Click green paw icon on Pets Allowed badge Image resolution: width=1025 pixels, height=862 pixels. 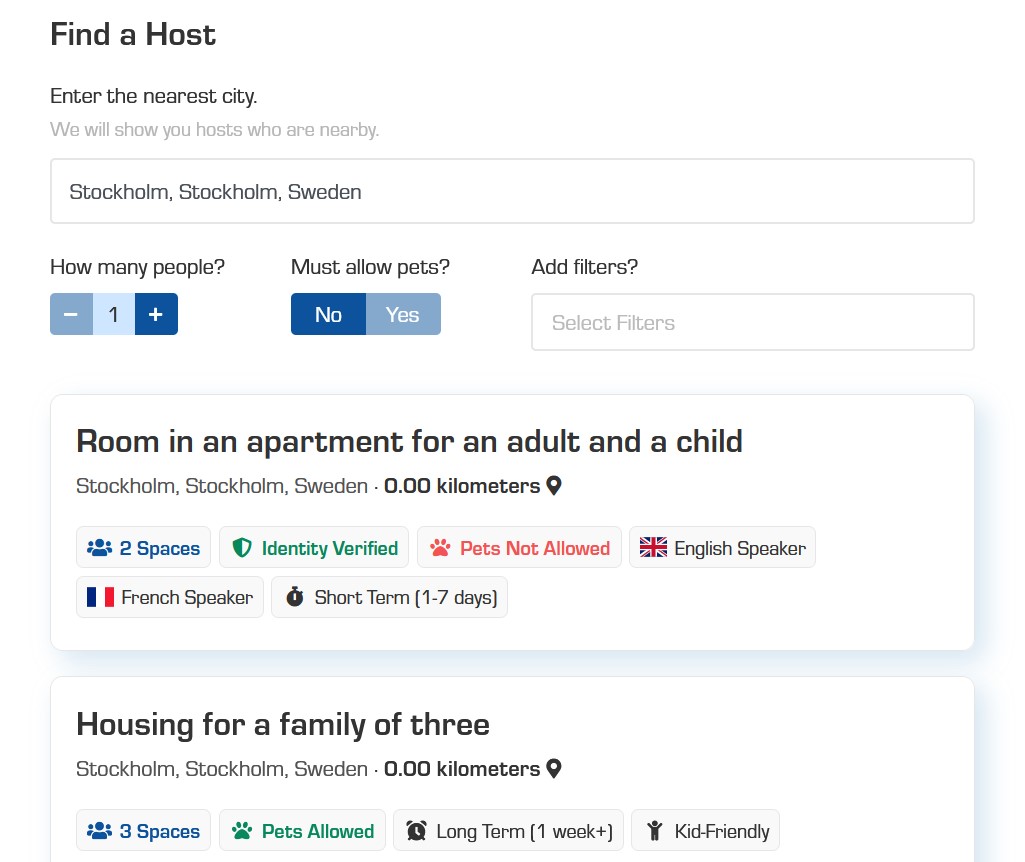[241, 831]
